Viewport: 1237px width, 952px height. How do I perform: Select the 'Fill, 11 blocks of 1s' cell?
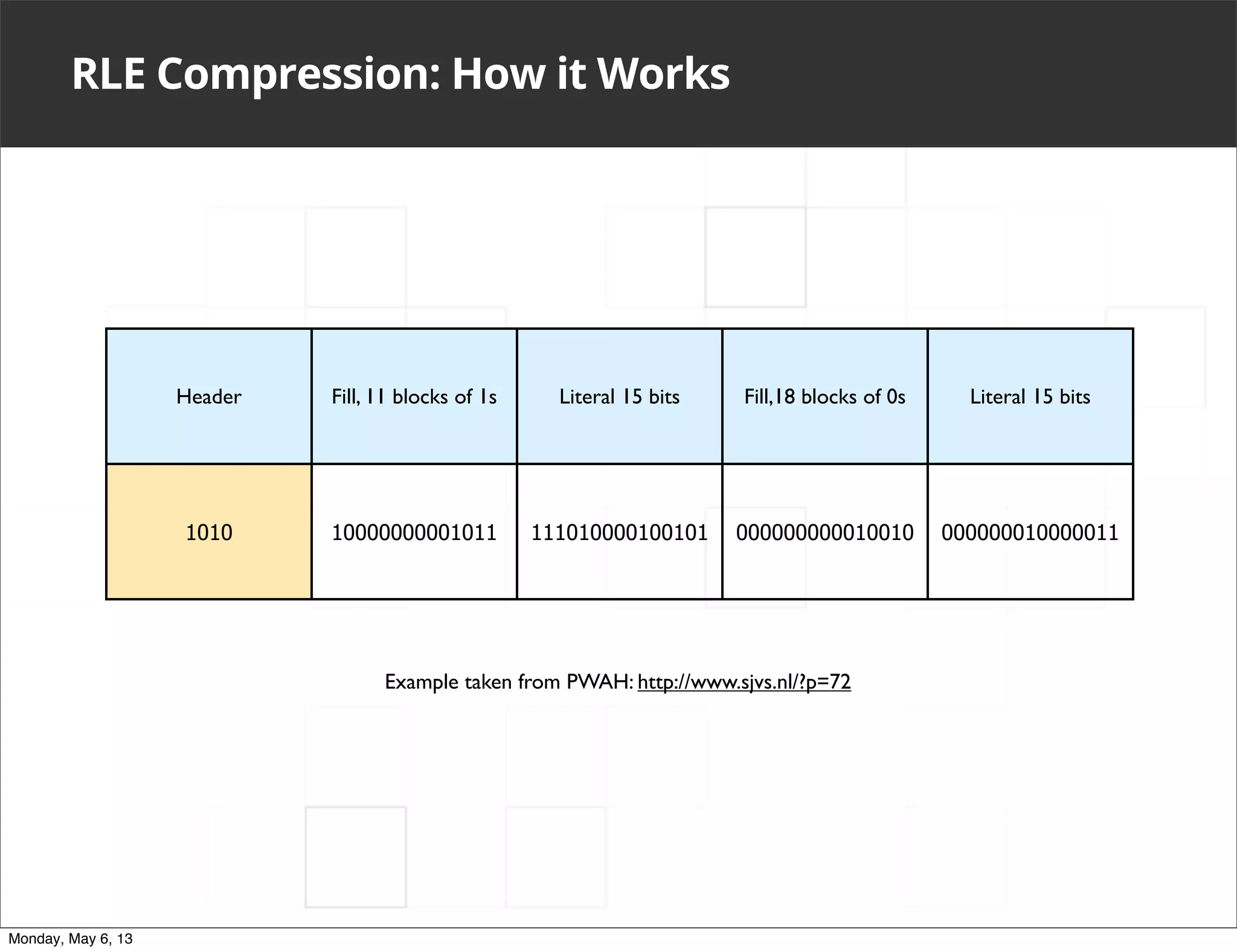[414, 396]
